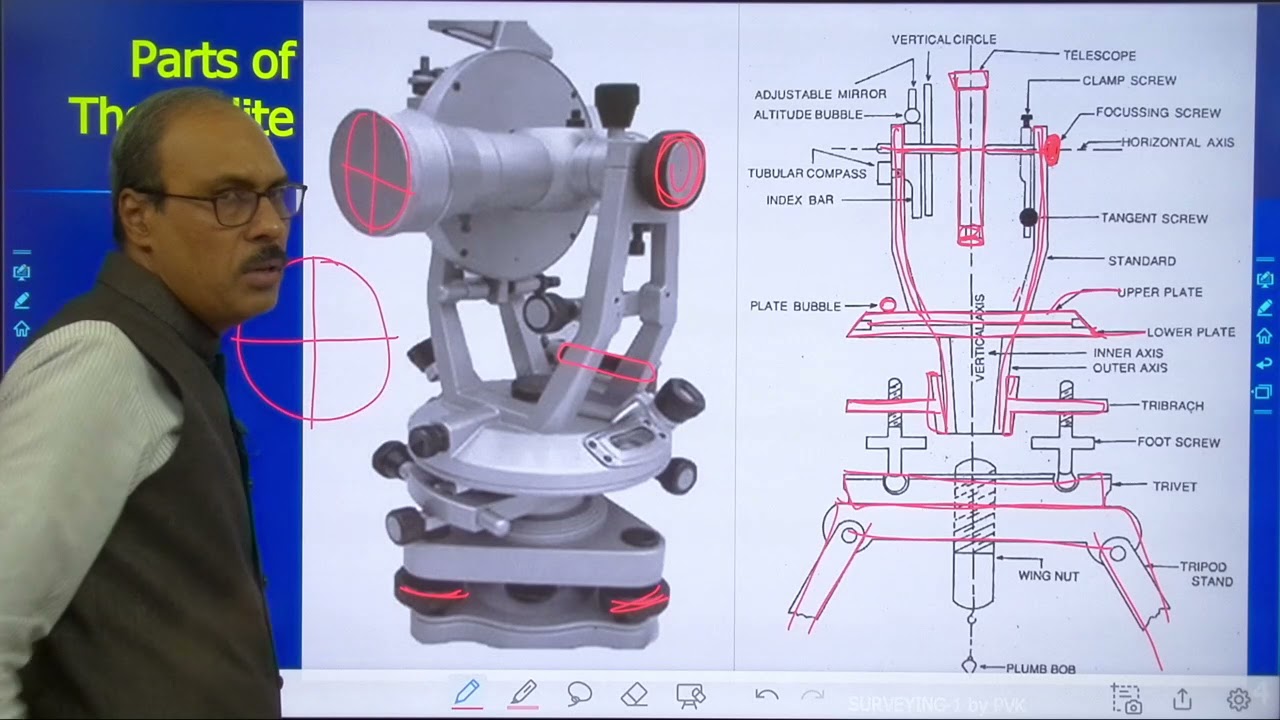The height and width of the screenshot is (720, 1280).
Task: Select the second pen with pink underline
Action: tap(523, 693)
